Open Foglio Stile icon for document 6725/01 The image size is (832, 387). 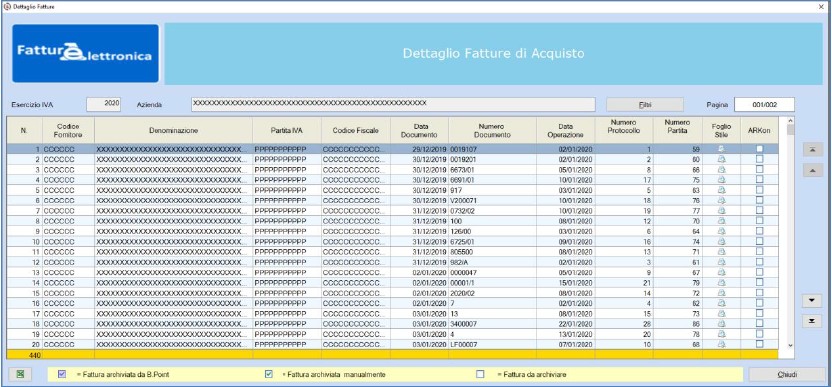(721, 242)
